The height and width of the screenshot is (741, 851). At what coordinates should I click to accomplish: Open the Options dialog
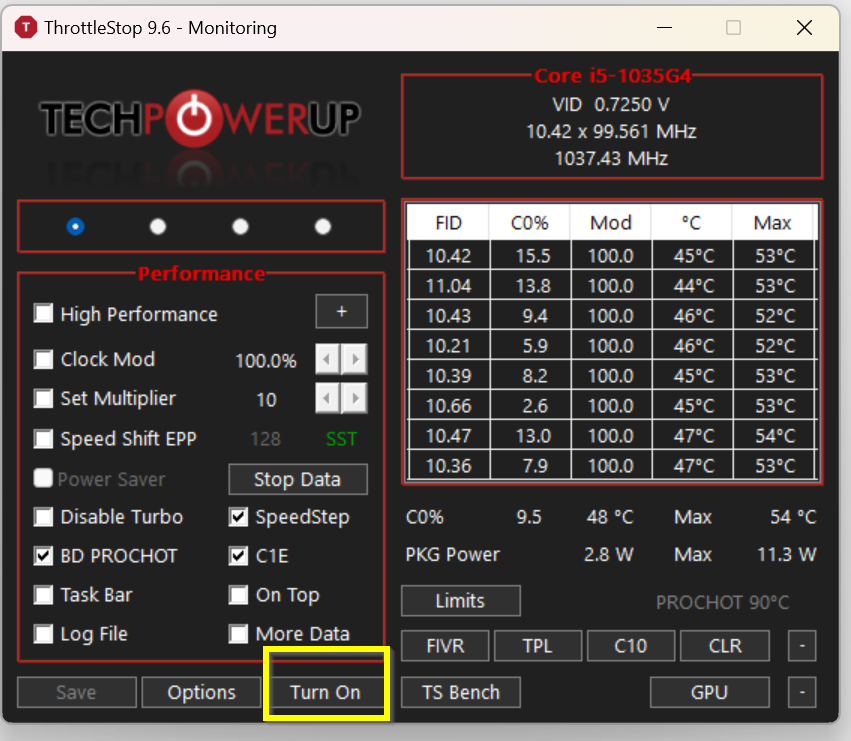click(201, 692)
